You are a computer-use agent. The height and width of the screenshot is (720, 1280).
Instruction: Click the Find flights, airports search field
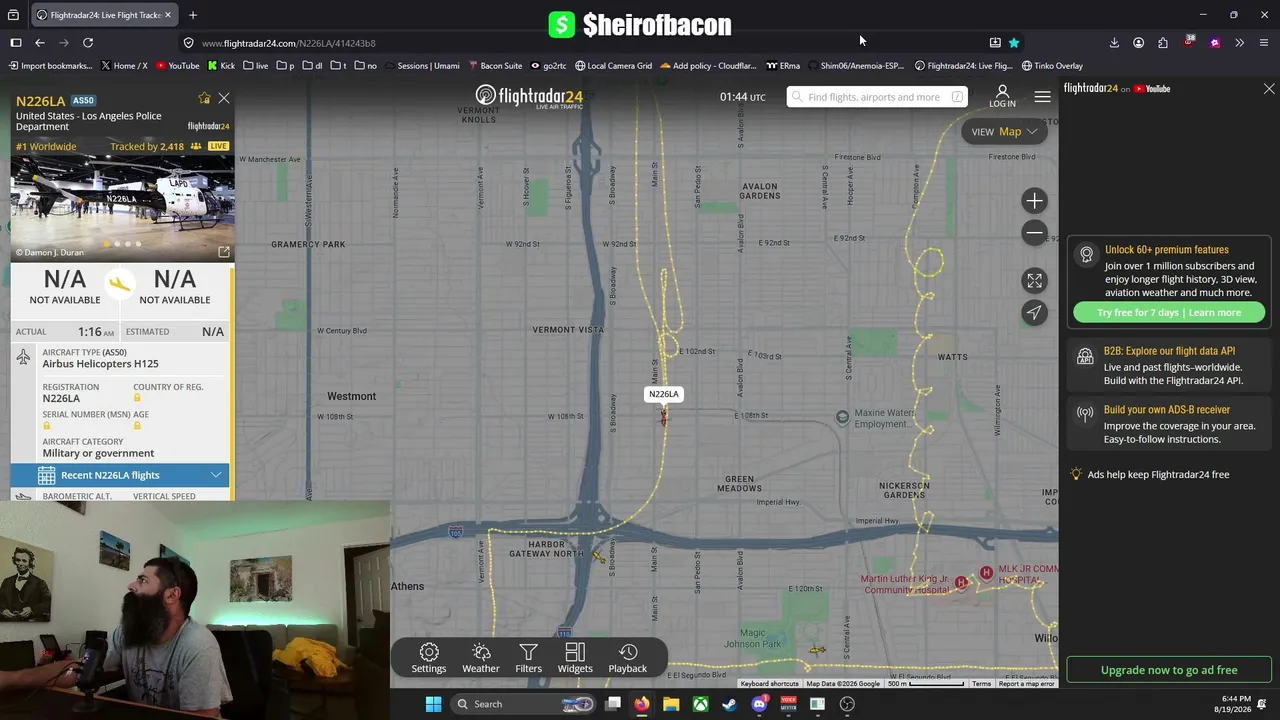(x=877, y=97)
